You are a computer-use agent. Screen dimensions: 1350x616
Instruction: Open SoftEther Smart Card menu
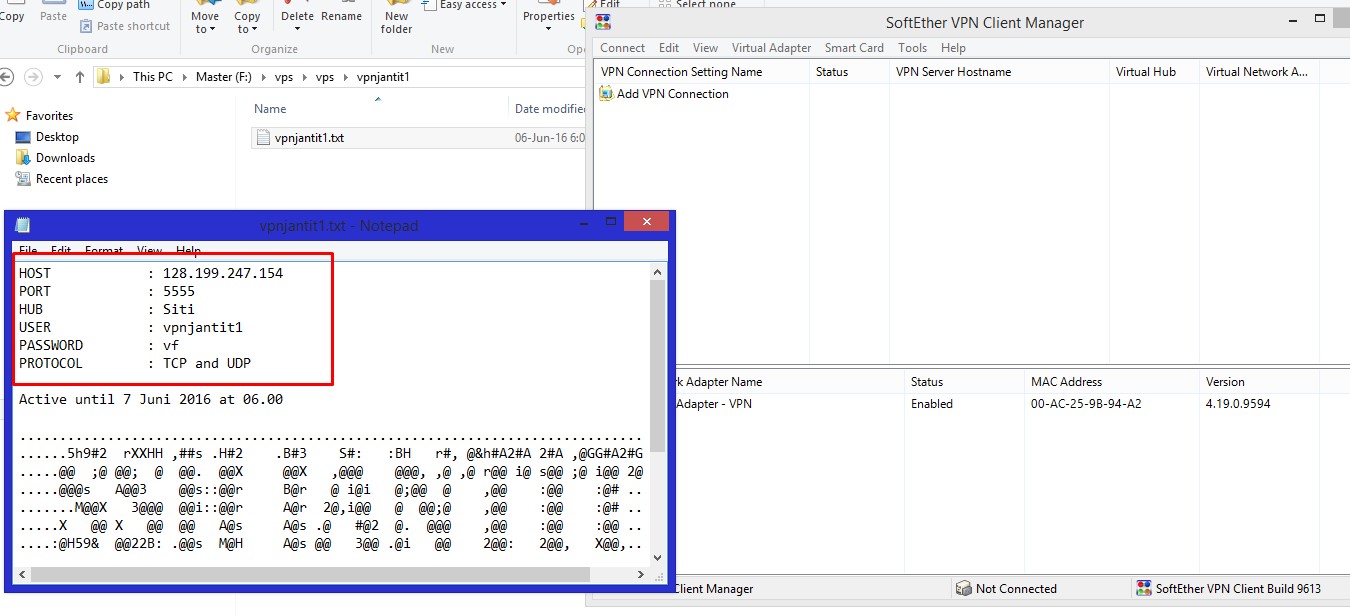854,48
